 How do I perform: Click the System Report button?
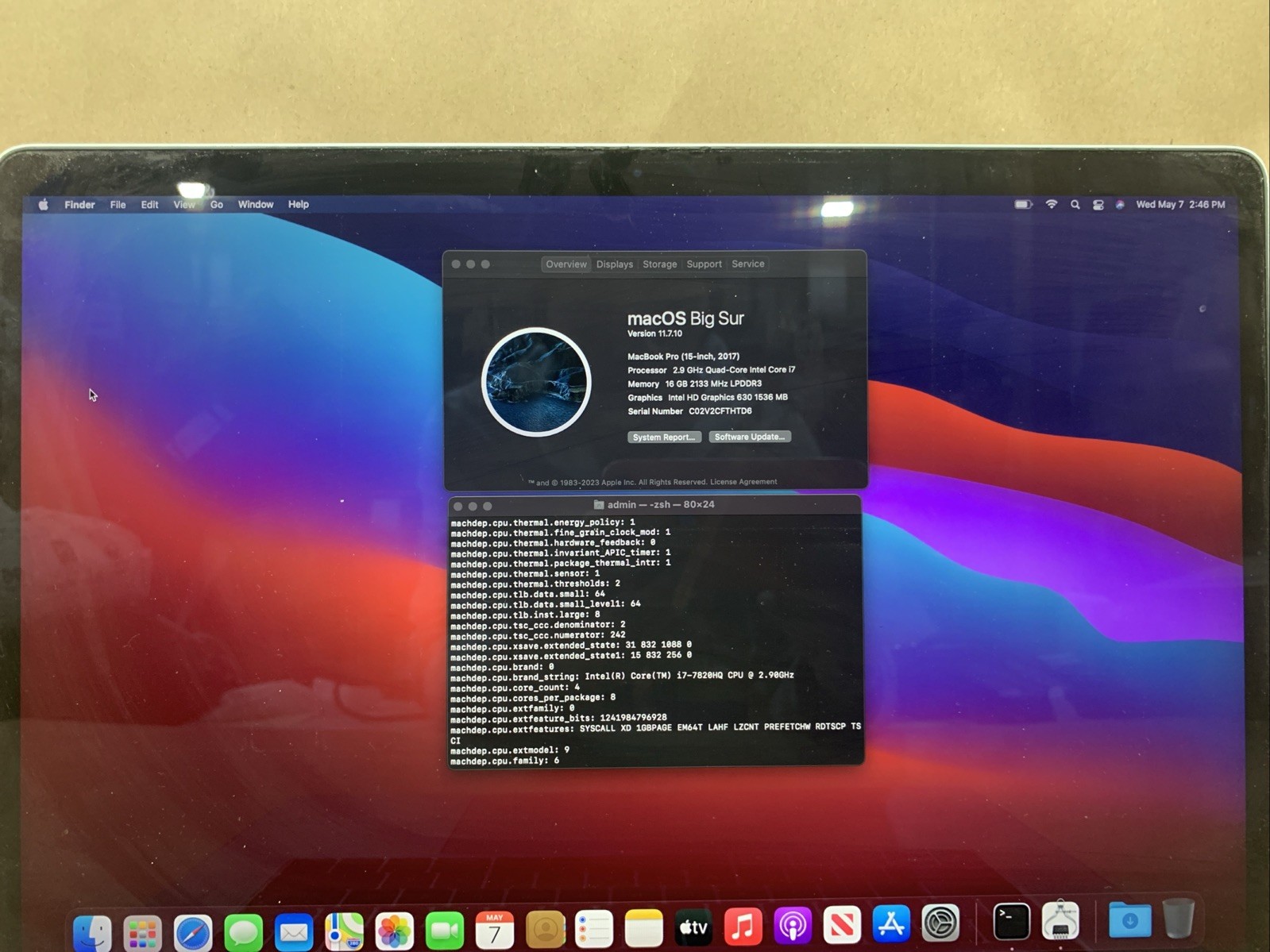tap(664, 437)
